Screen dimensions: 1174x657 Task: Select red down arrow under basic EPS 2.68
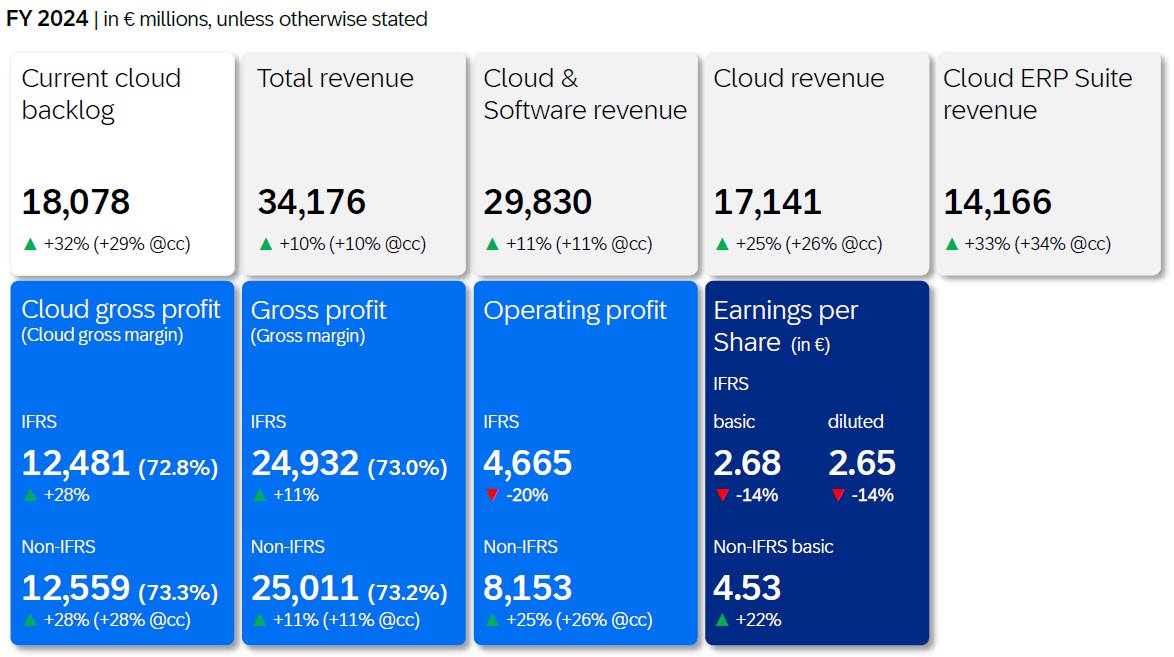pyautogui.click(x=721, y=495)
